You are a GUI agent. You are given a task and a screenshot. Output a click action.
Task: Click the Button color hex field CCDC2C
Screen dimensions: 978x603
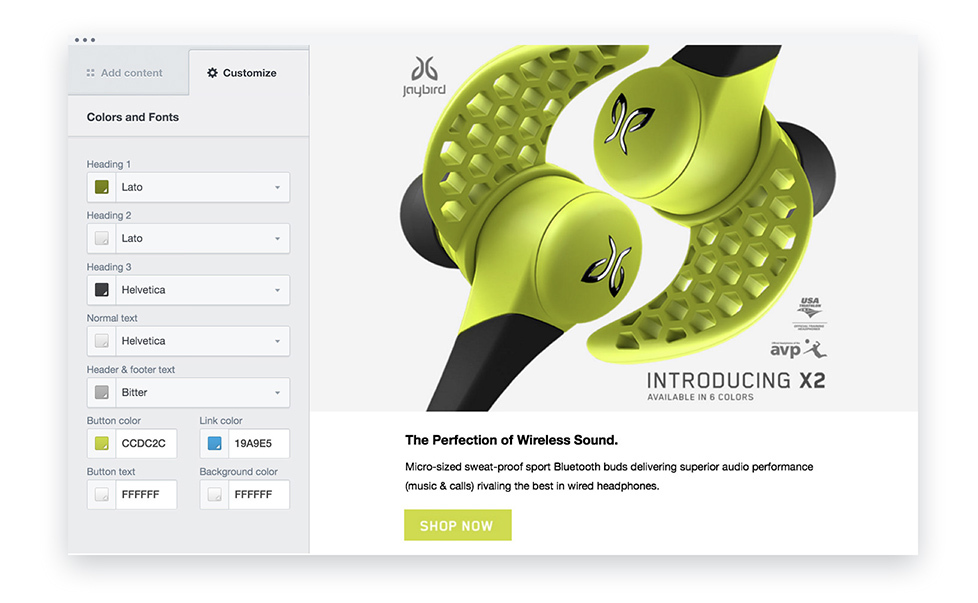[x=146, y=443]
